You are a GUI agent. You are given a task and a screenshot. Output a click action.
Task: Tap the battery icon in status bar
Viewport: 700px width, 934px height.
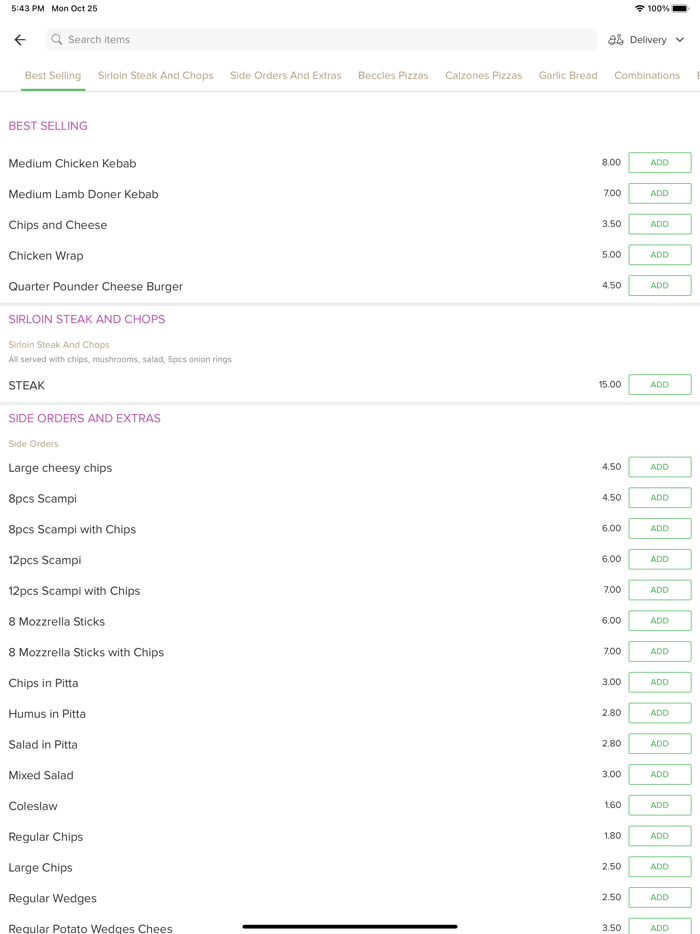pyautogui.click(x=680, y=9)
